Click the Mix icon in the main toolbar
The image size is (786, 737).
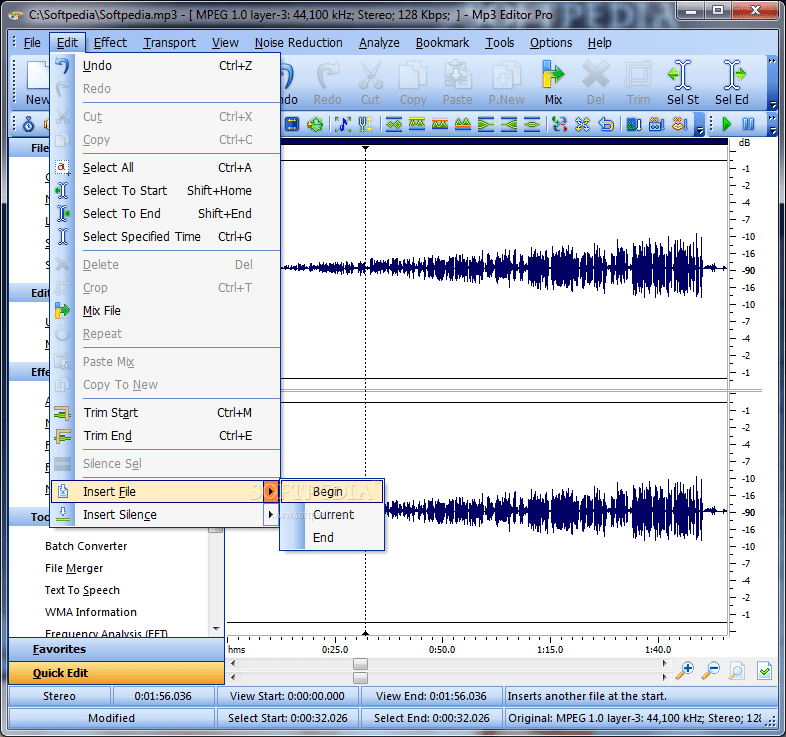(553, 82)
